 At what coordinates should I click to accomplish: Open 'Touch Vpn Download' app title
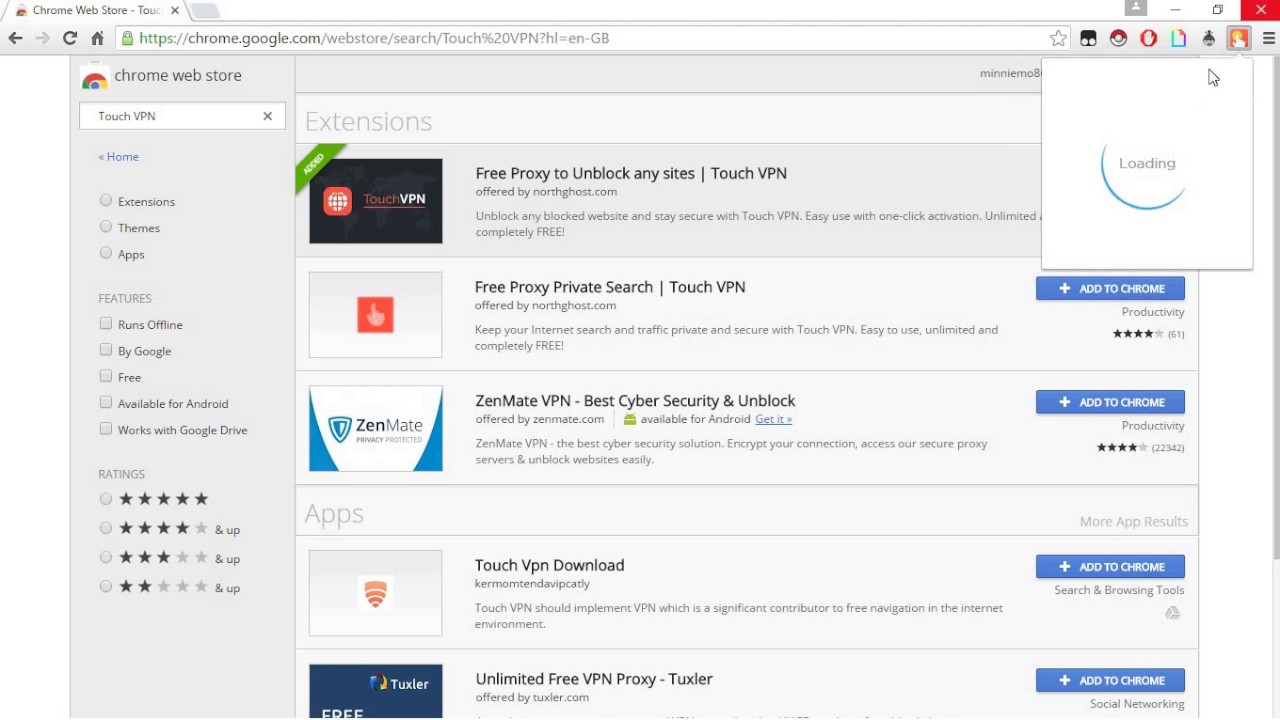[x=549, y=565]
